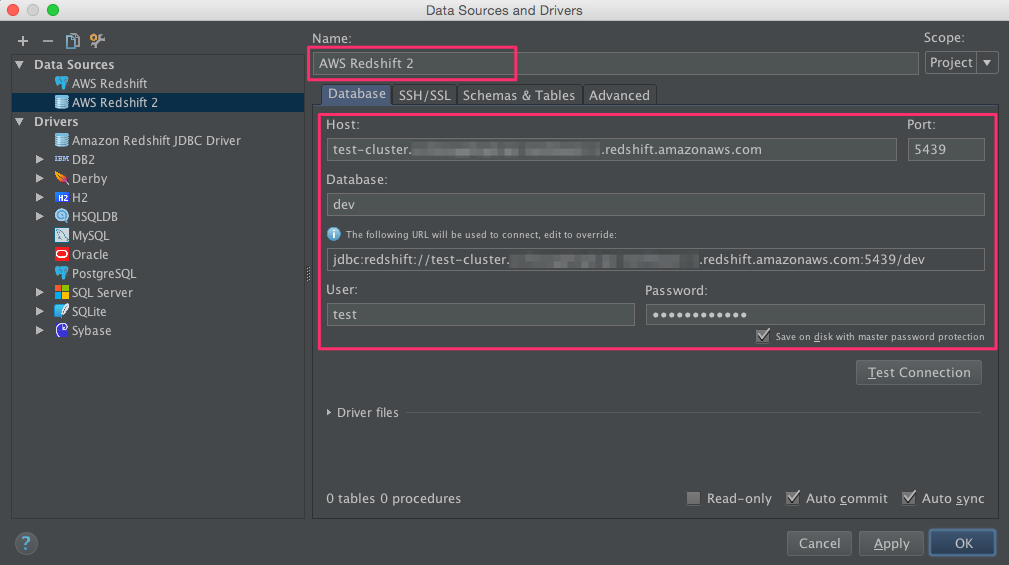Viewport: 1009px width, 565px height.
Task: Open the Scope Project dropdown
Action: click(961, 62)
